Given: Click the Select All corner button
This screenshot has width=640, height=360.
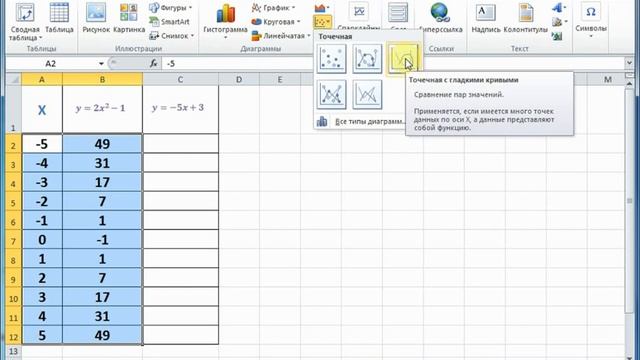Looking at the screenshot, I should pyautogui.click(x=13, y=79).
